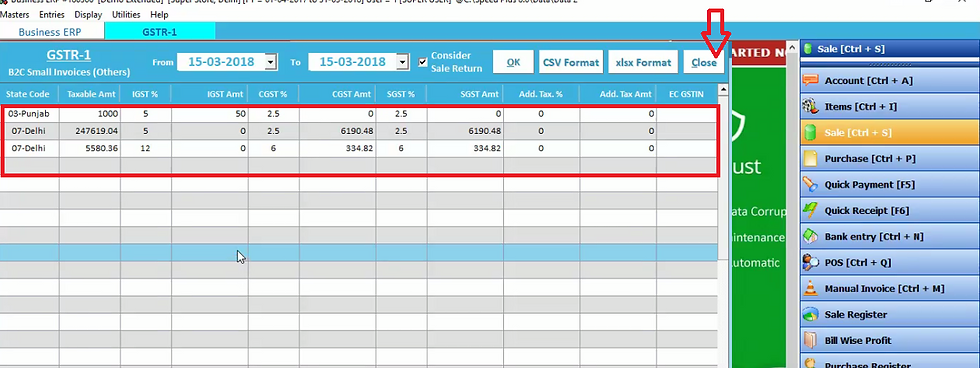Click the Close button

tap(704, 62)
